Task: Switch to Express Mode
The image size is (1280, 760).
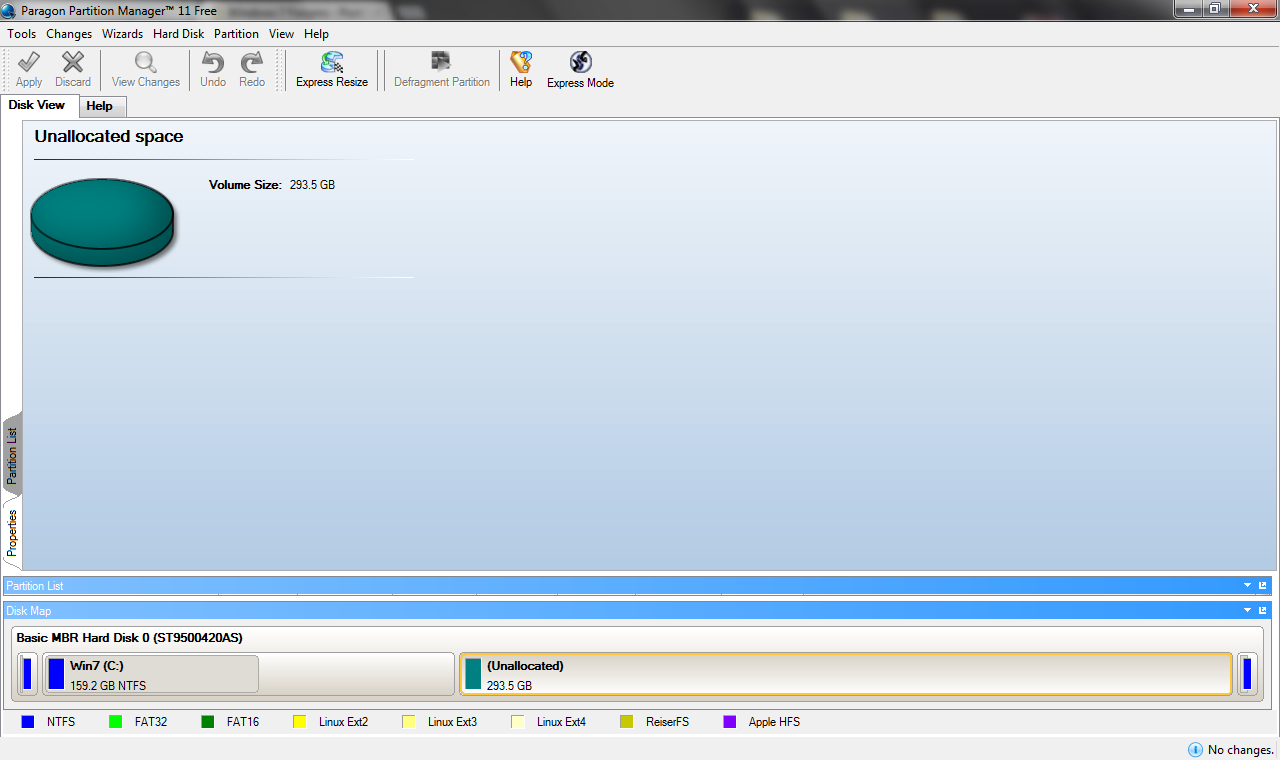Action: click(580, 70)
